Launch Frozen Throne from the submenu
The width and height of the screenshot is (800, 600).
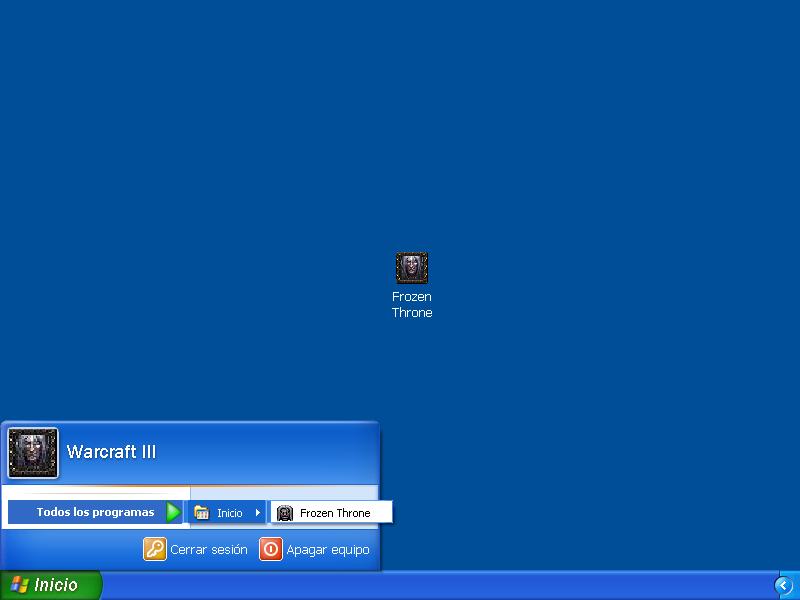332,513
